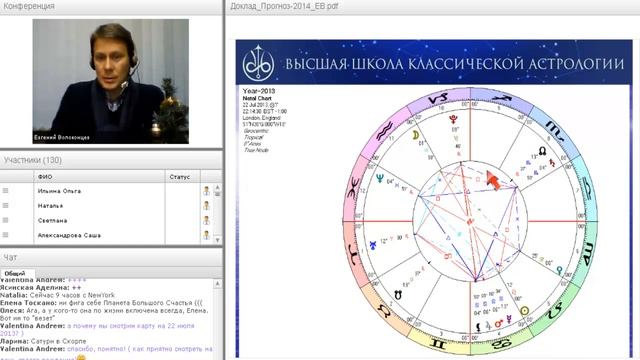Click the Конференция panel header
The height and width of the screenshot is (360, 640).
[111, 6]
